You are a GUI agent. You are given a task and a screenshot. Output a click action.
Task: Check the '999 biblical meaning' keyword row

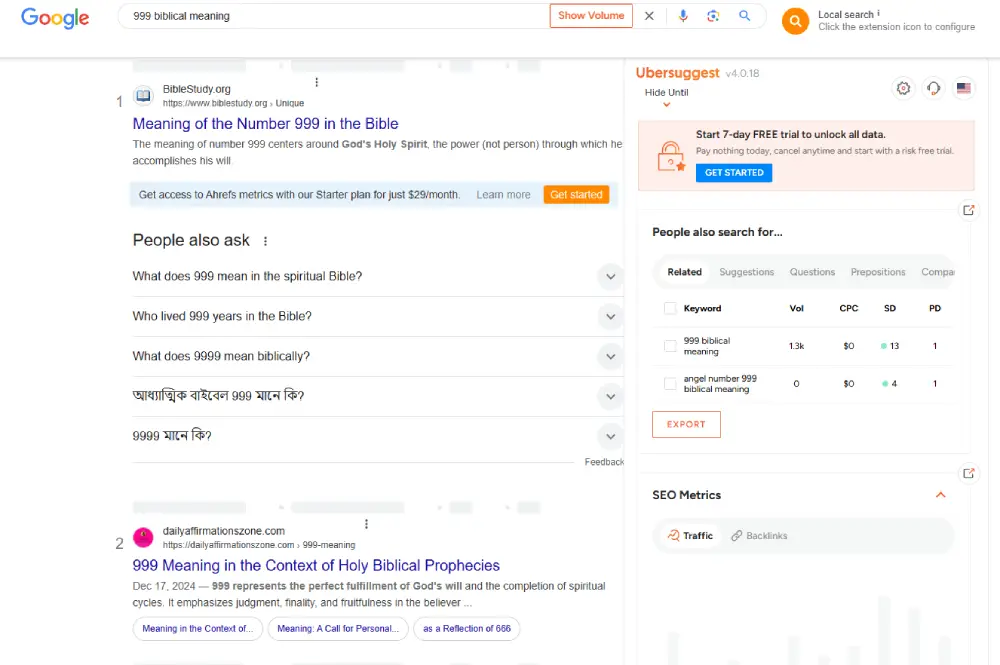coord(670,346)
